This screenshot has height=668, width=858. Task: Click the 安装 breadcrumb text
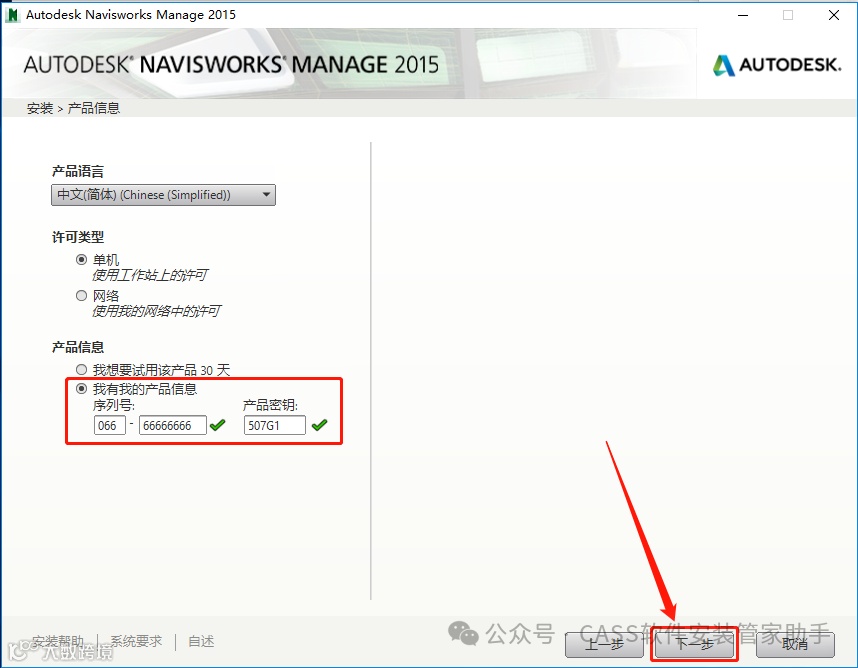pyautogui.click(x=40, y=108)
